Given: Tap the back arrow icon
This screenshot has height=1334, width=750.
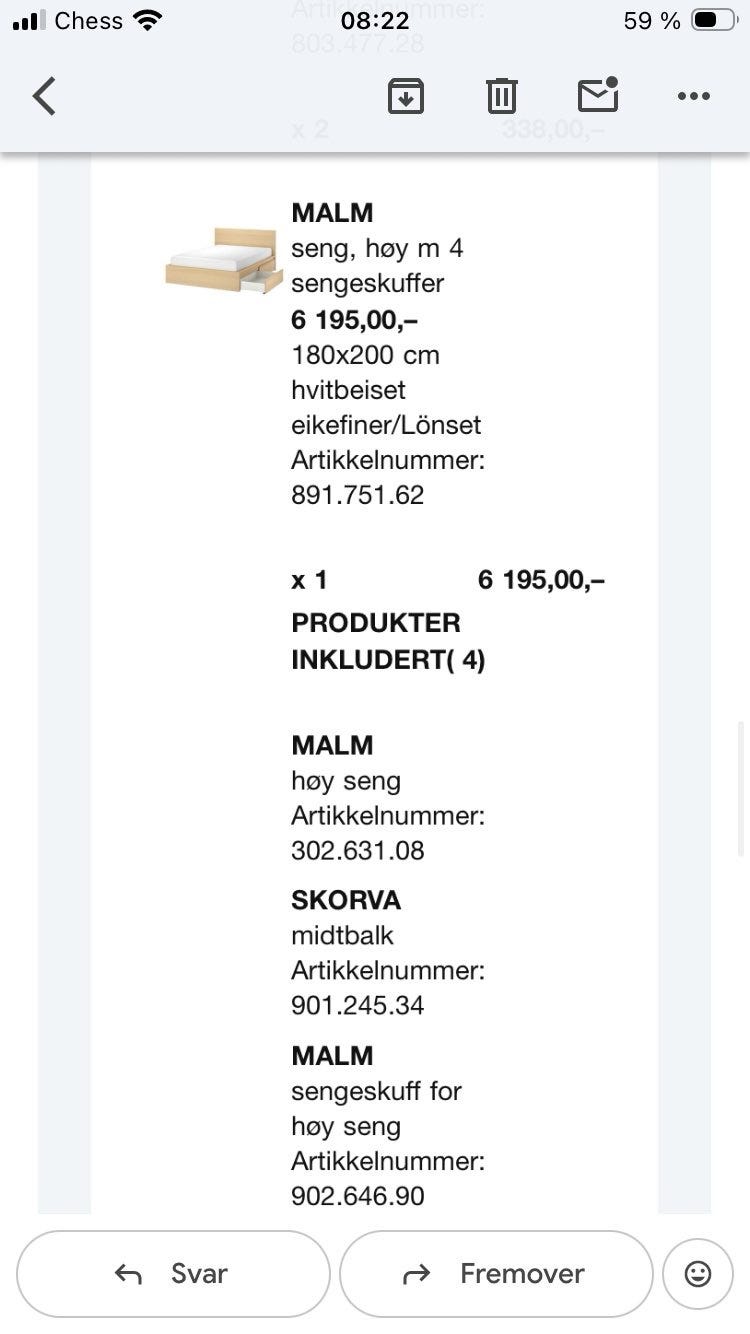Looking at the screenshot, I should coord(44,97).
